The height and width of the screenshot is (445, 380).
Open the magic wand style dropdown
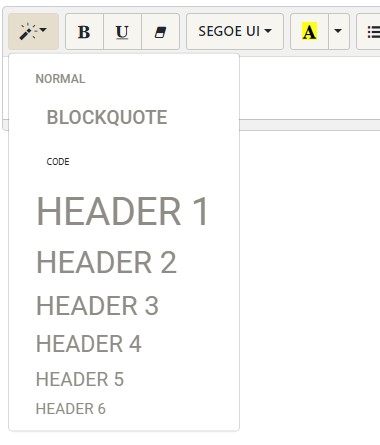point(33,32)
